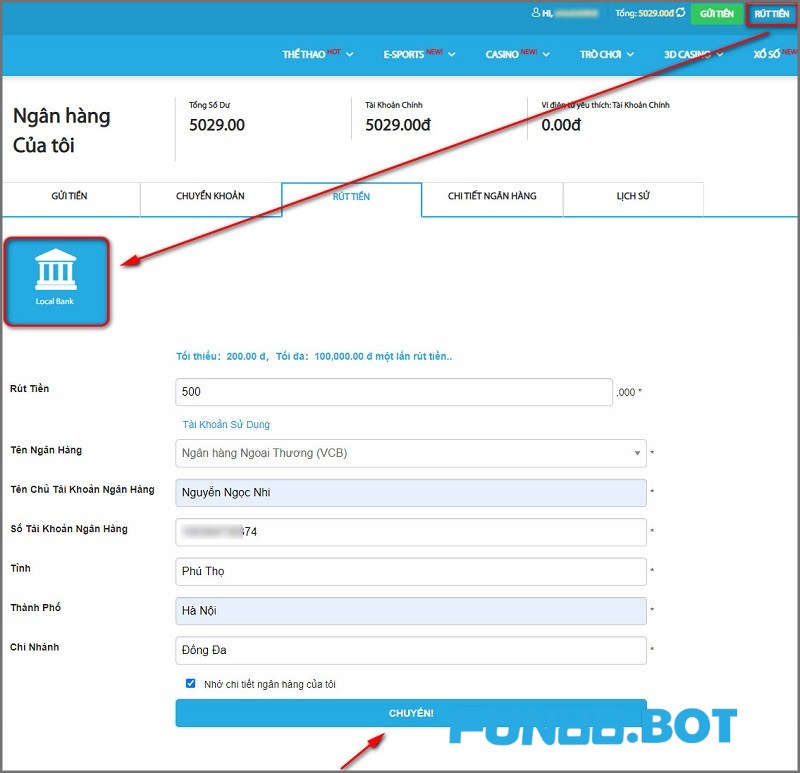Click the green Gửi Tiền button
The image size is (800, 773).
[x=717, y=14]
